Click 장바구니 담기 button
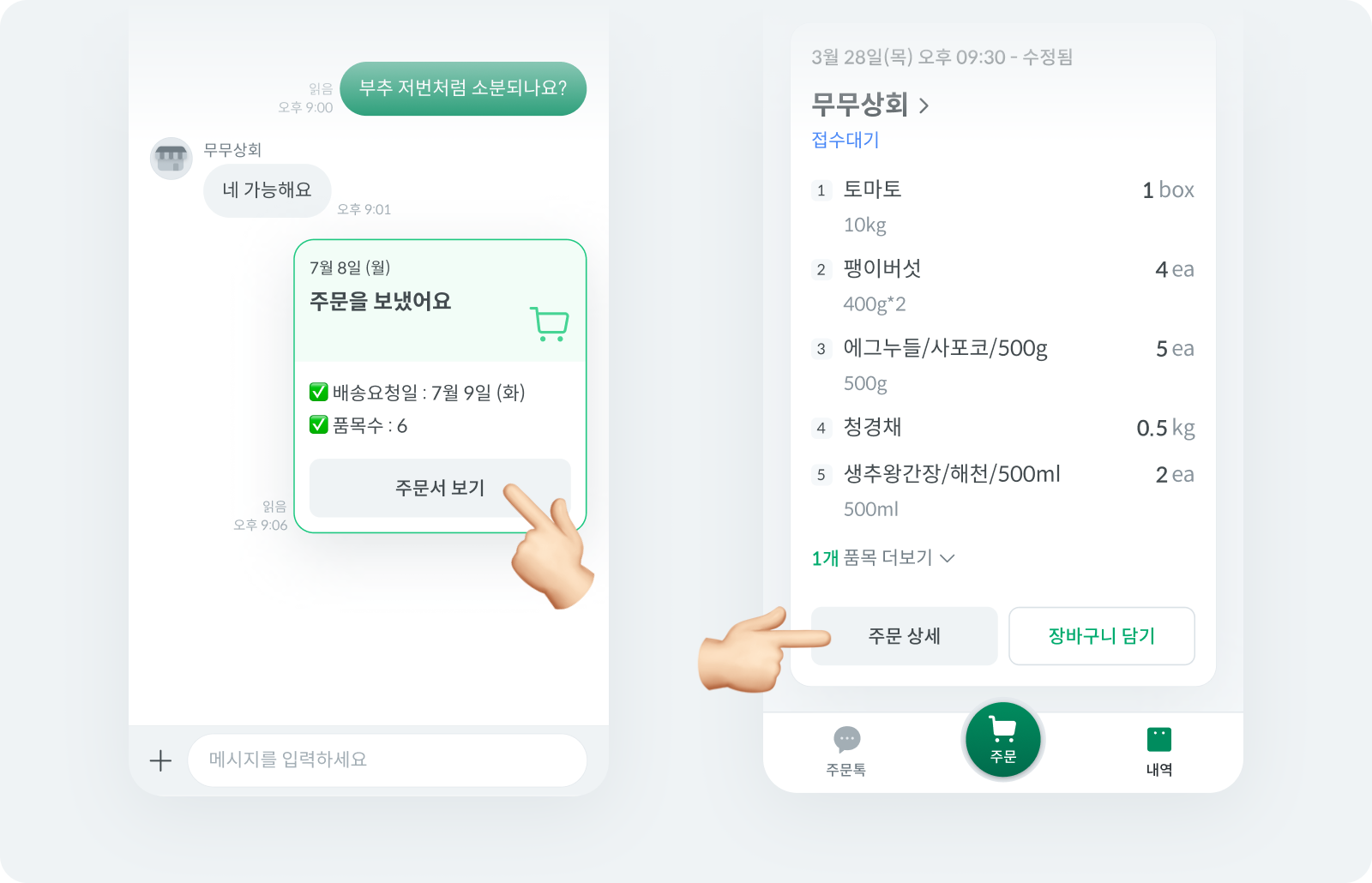This screenshot has height=883, width=1372. [x=1102, y=636]
